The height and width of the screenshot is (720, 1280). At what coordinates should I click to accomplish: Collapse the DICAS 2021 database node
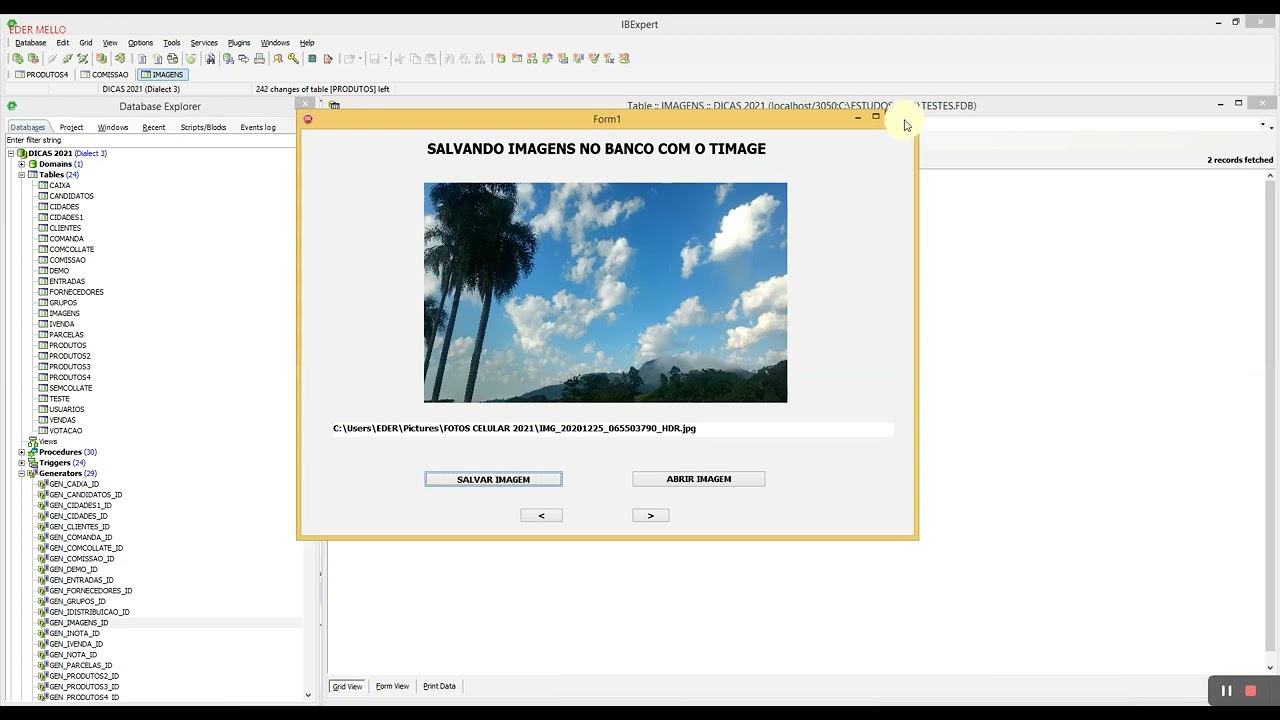coord(11,153)
